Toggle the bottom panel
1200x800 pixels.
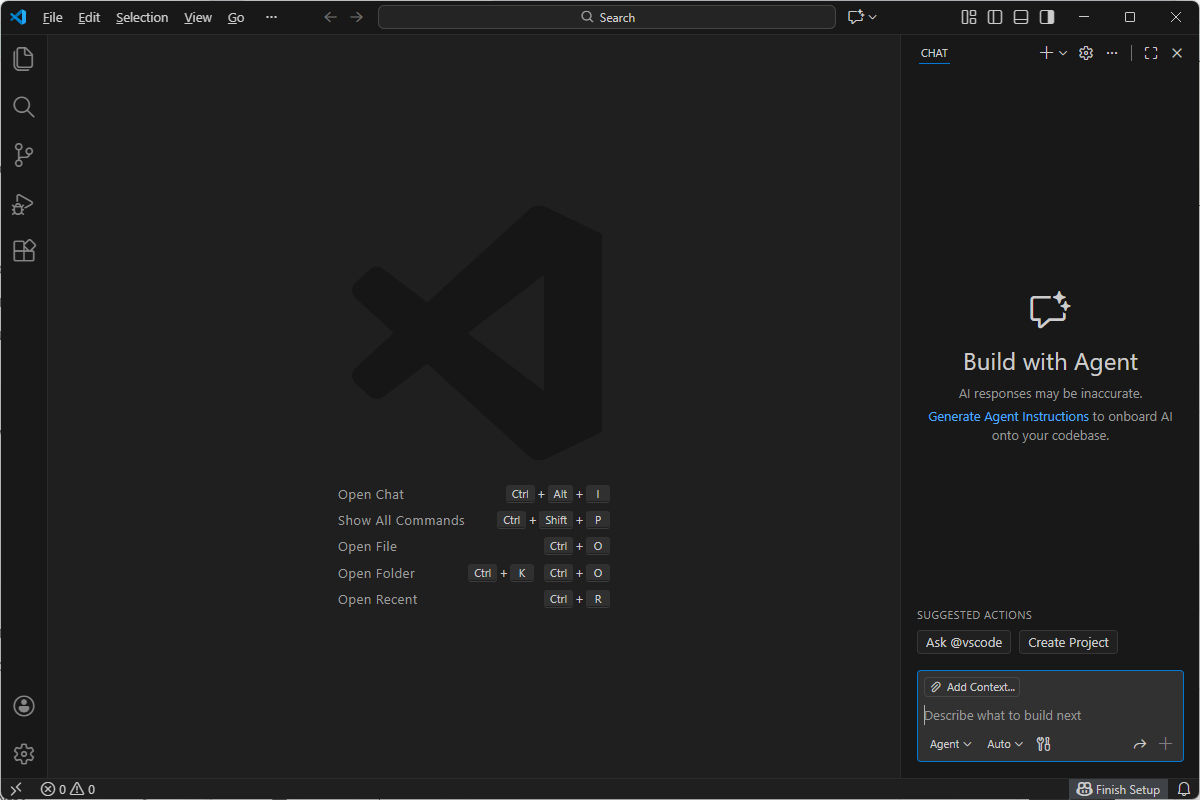pyautogui.click(x=1021, y=17)
